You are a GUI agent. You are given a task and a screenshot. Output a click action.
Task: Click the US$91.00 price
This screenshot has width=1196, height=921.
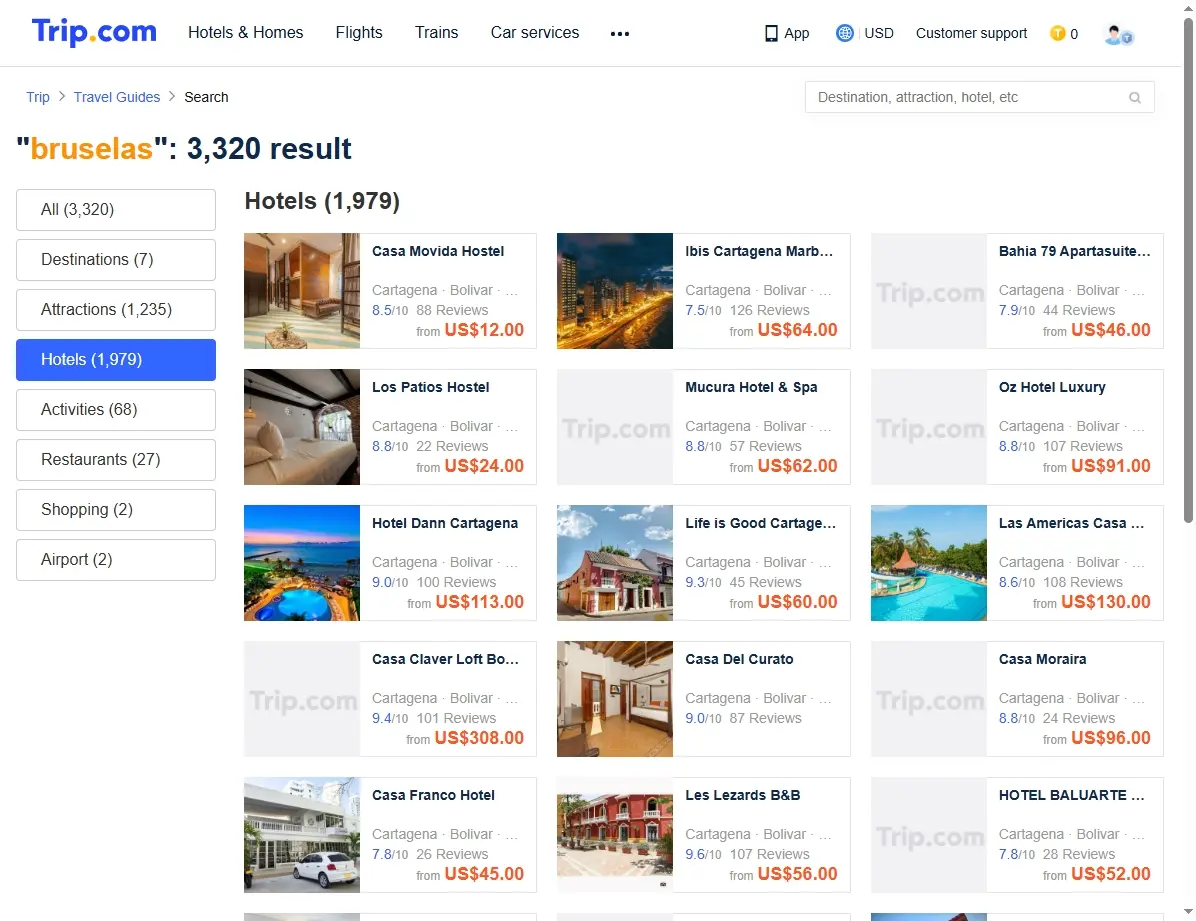1111,466
